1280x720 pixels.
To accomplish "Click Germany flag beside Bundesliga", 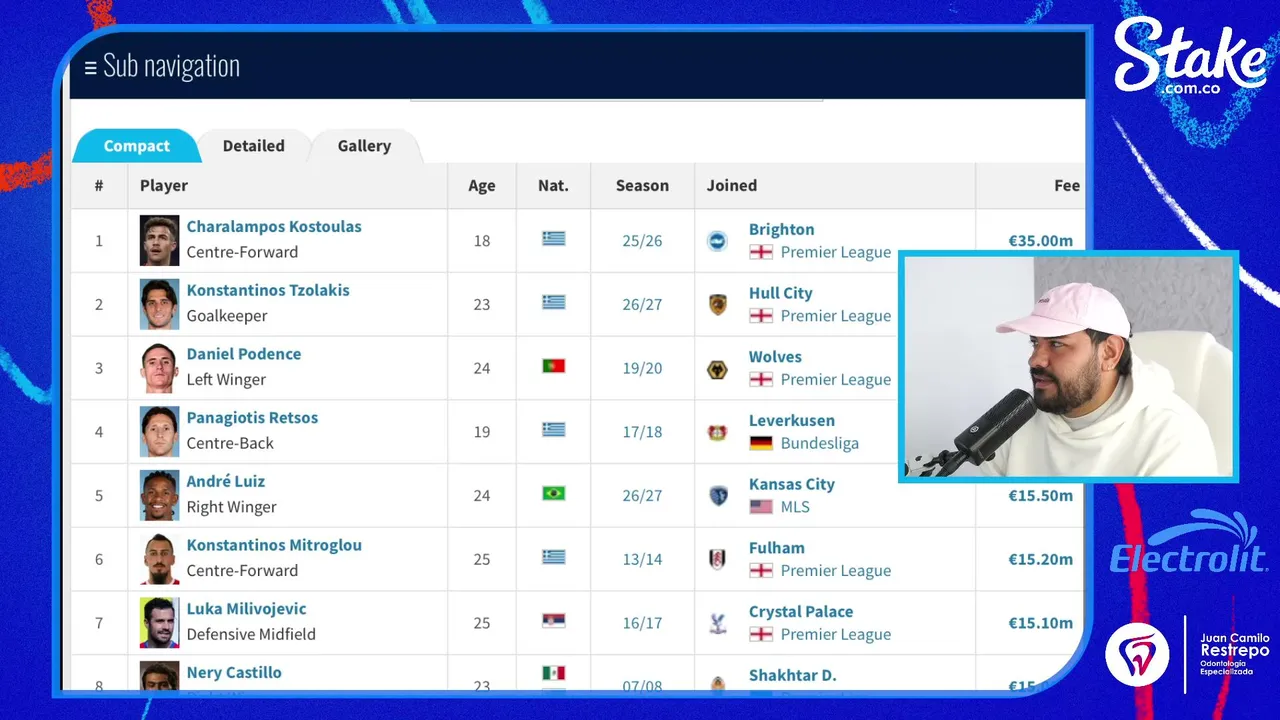I will tap(761, 443).
